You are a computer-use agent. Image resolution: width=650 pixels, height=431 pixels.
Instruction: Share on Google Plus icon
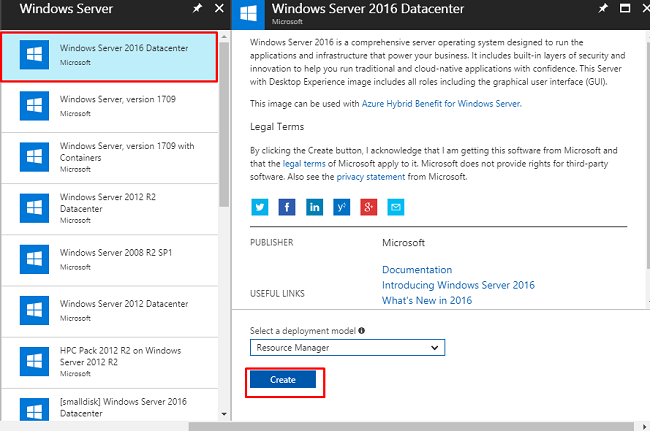pyautogui.click(x=368, y=207)
